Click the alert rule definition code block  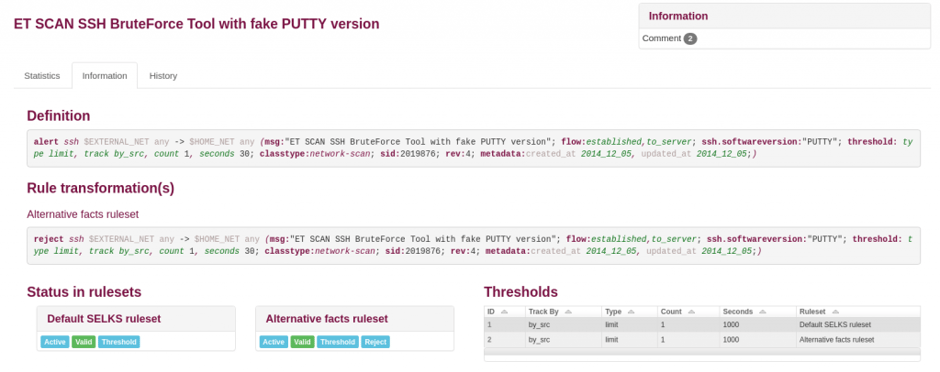click(474, 148)
